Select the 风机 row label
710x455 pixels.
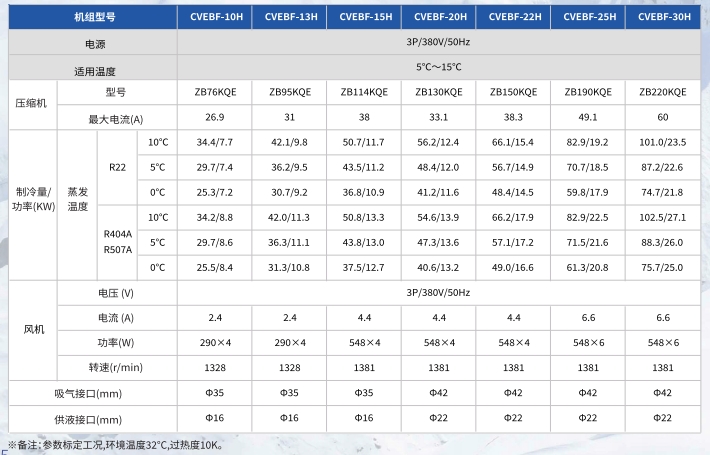tap(34, 329)
